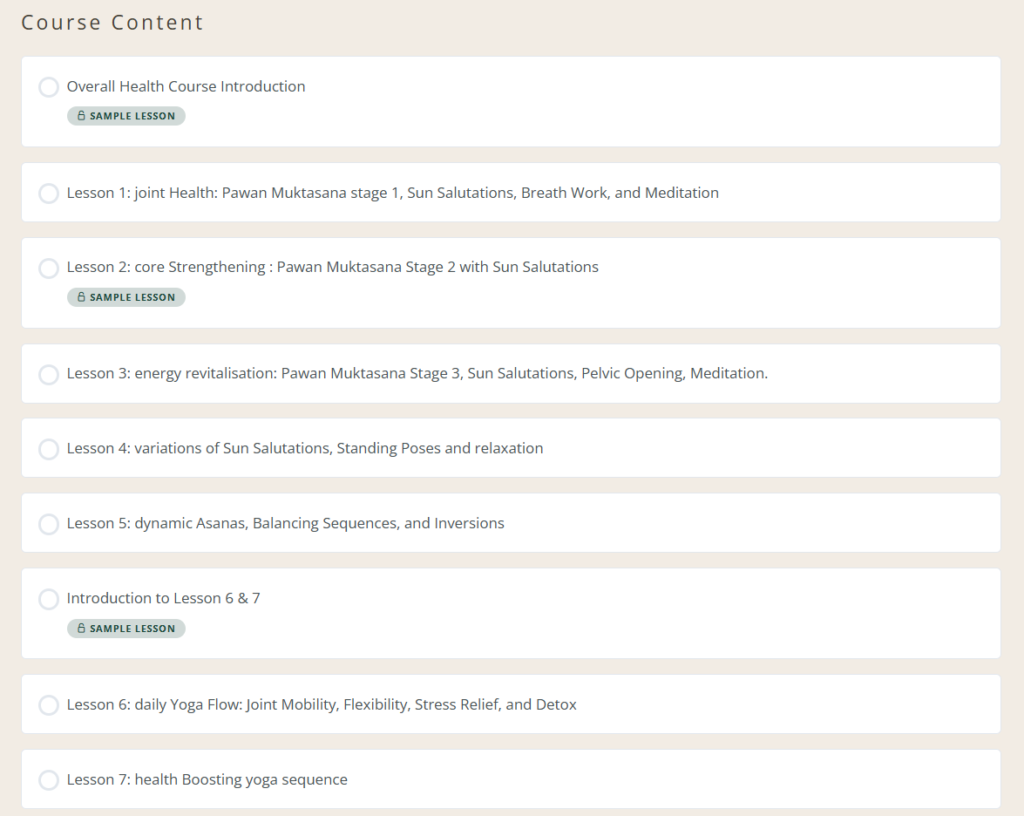The image size is (1024, 816).
Task: View Lesson 4: variations of Sun Salutations
Action: click(x=305, y=449)
